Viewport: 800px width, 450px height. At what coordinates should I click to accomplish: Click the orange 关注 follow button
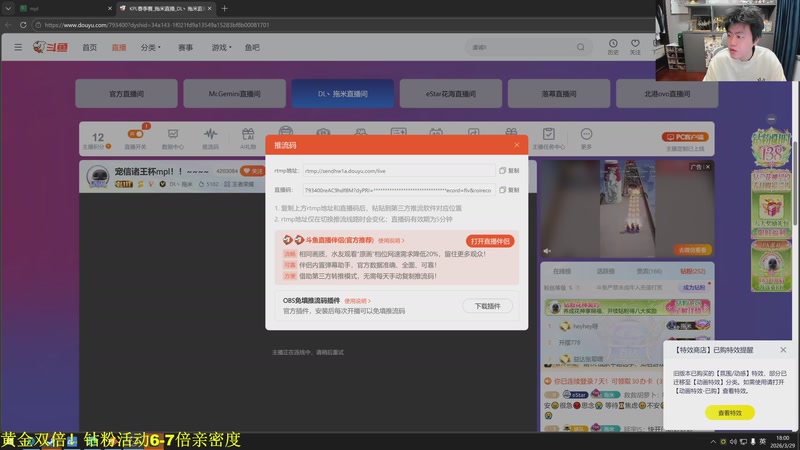tap(254, 171)
